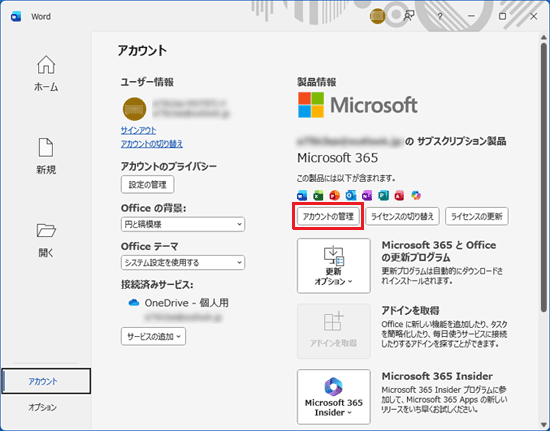Image resolution: width=550 pixels, height=431 pixels.
Task: Click the Word logo in the title bar
Action: (16, 16)
